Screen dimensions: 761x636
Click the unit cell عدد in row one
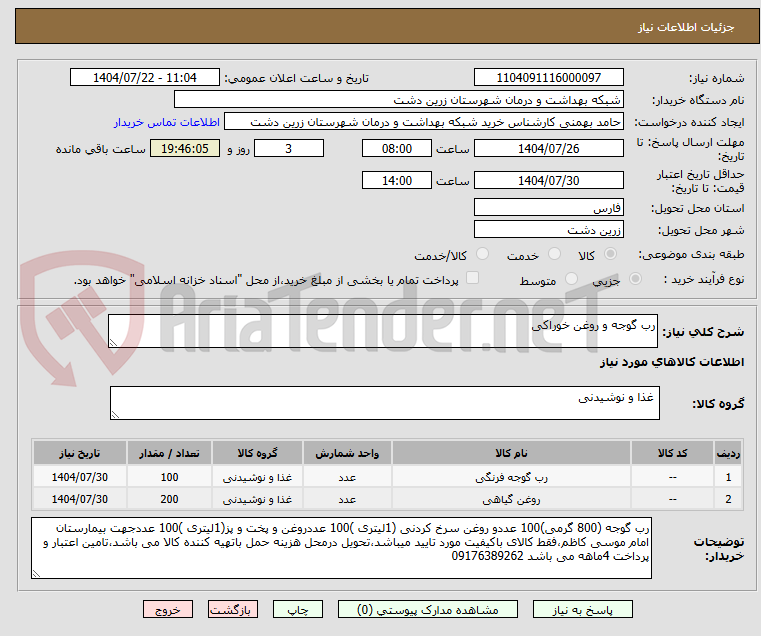coord(347,477)
